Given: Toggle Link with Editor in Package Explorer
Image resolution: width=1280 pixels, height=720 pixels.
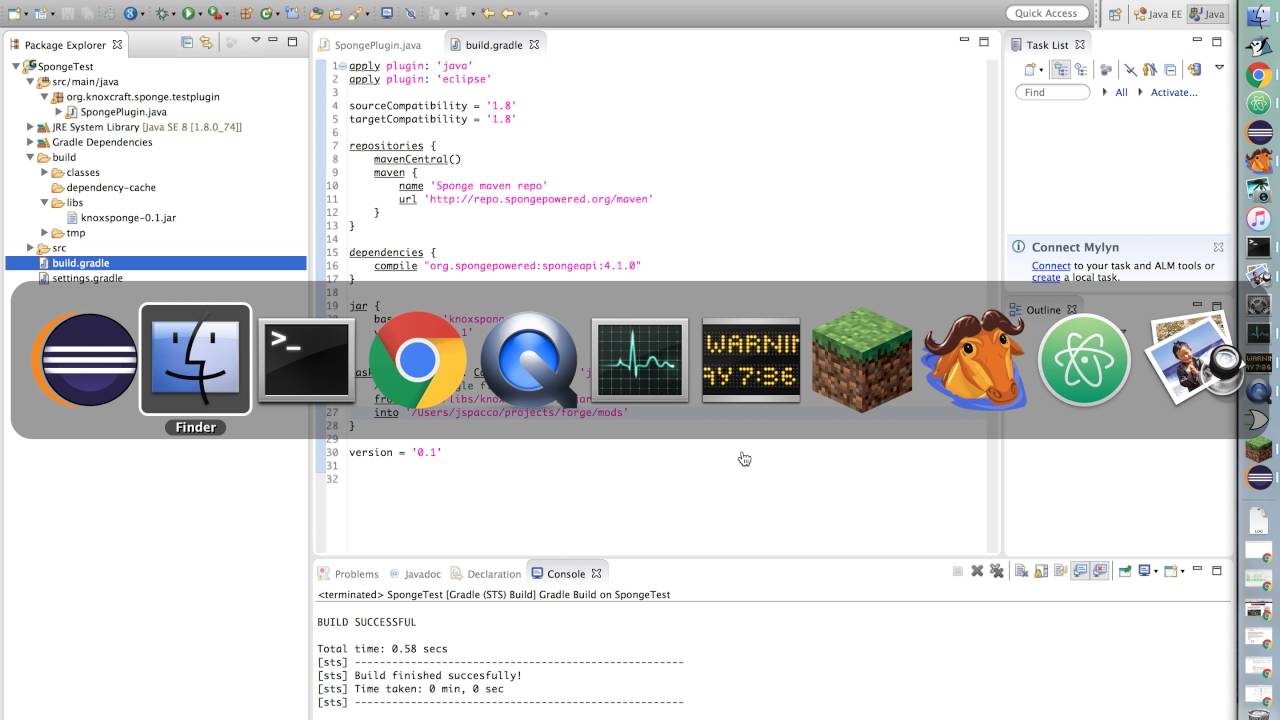Looking at the screenshot, I should tap(206, 42).
